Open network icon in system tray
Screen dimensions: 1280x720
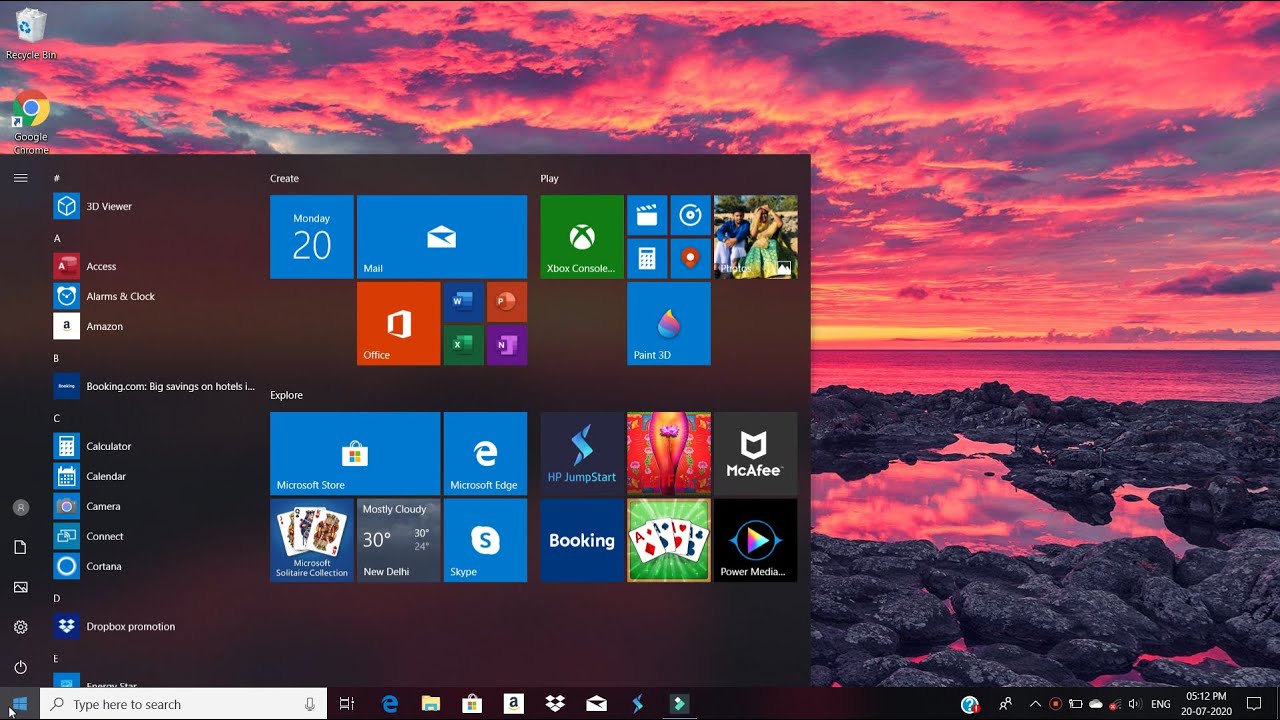click(1115, 704)
